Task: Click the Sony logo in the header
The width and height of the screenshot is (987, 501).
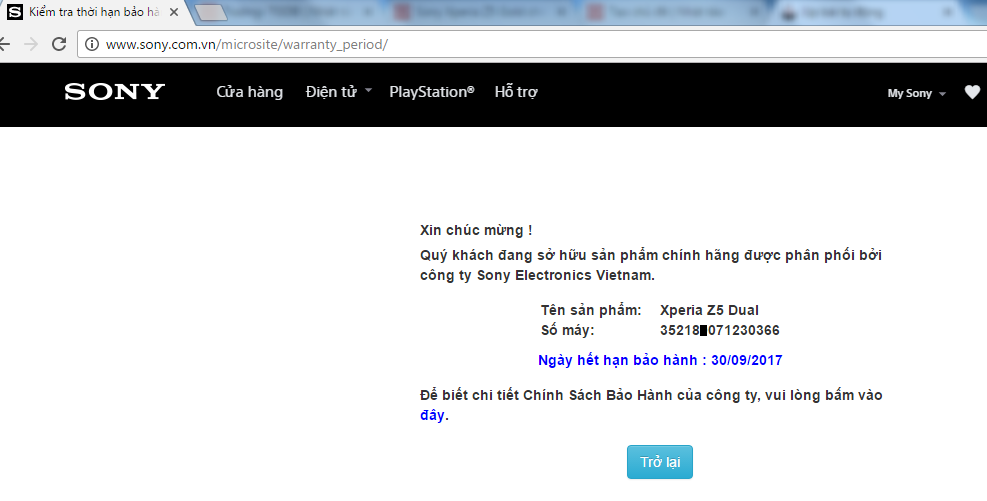Action: tap(115, 92)
